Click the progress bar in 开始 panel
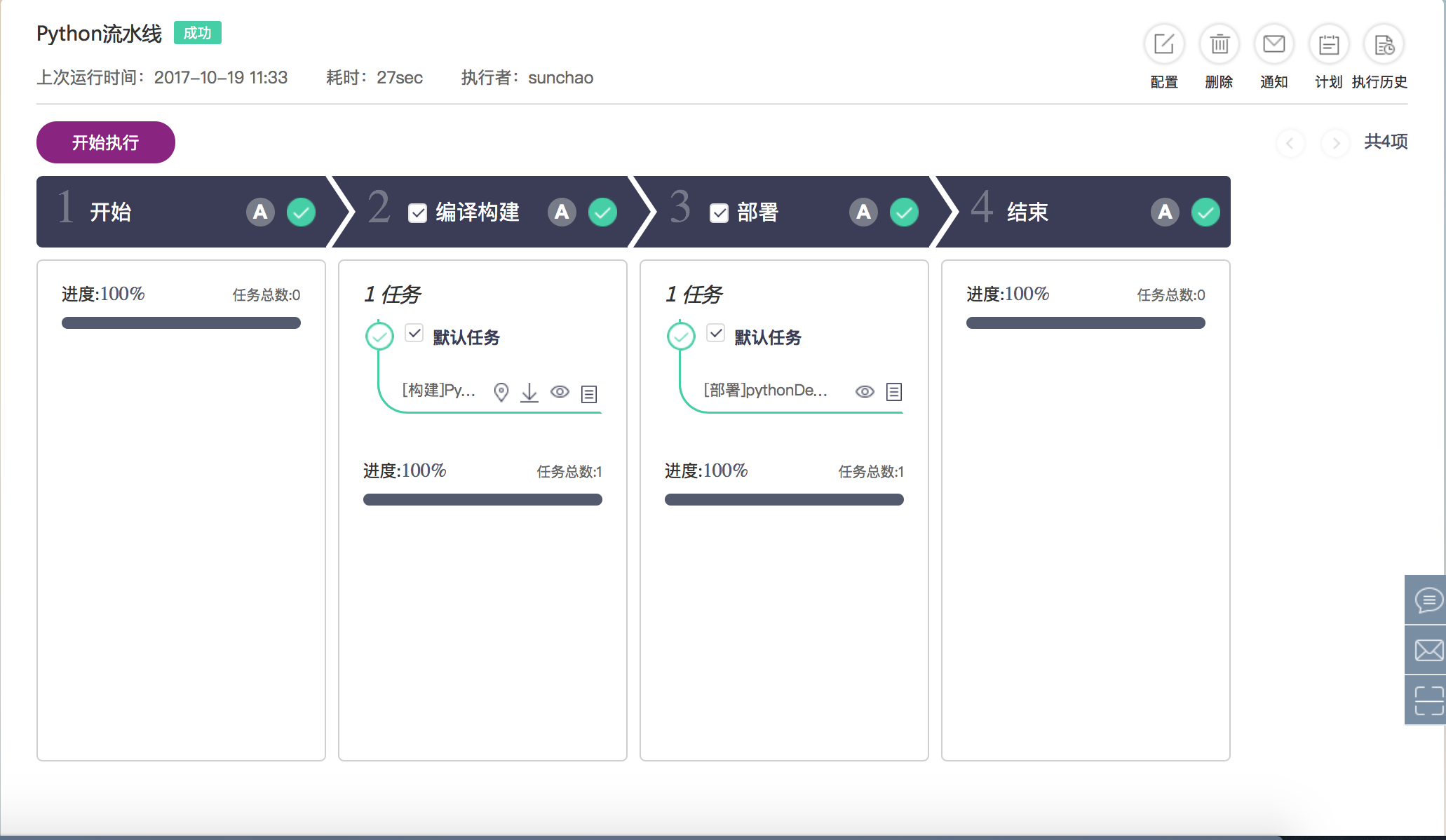Screen dimensions: 1446x840 181,323
